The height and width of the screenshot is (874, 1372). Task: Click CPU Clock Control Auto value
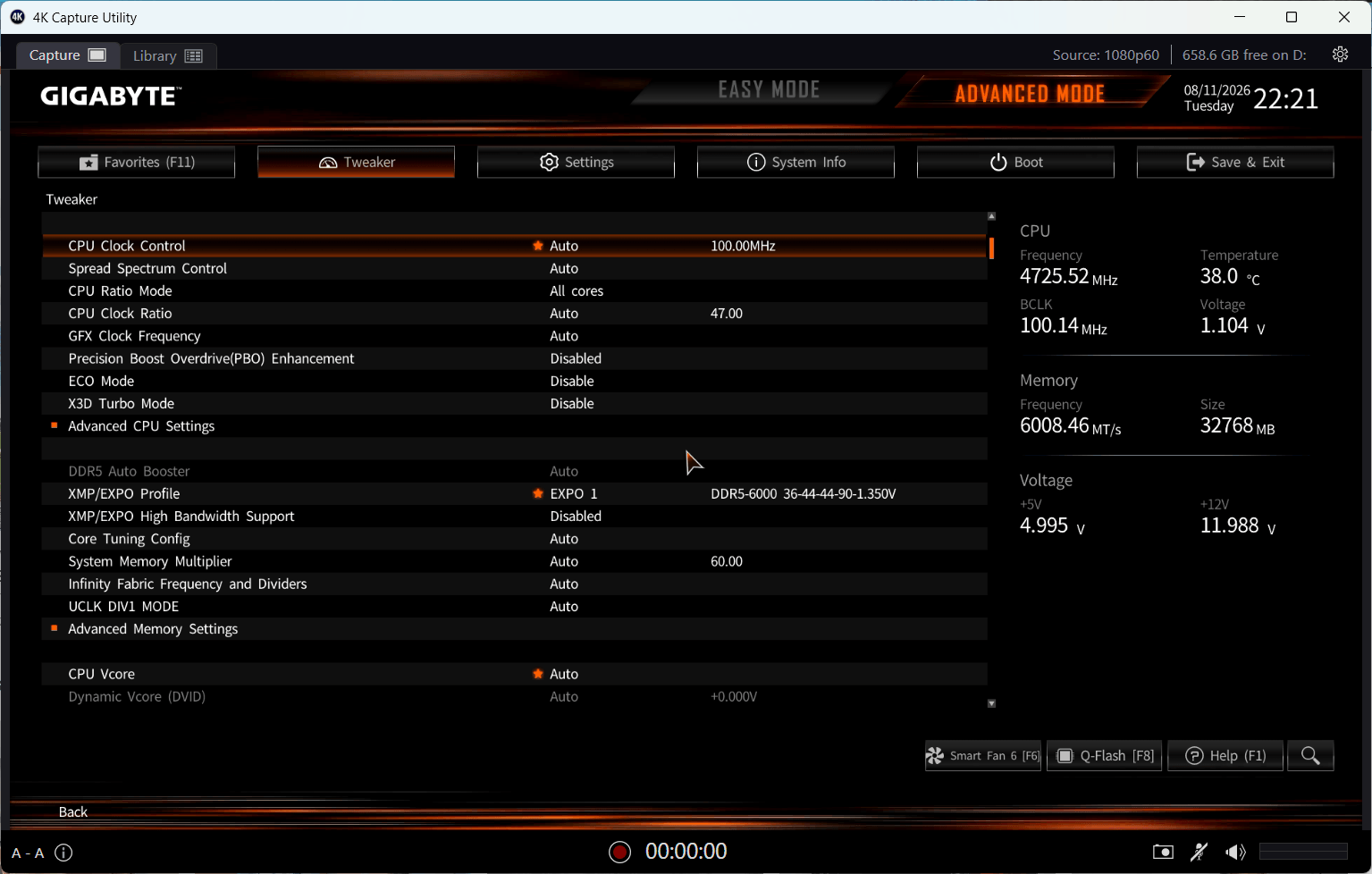564,246
